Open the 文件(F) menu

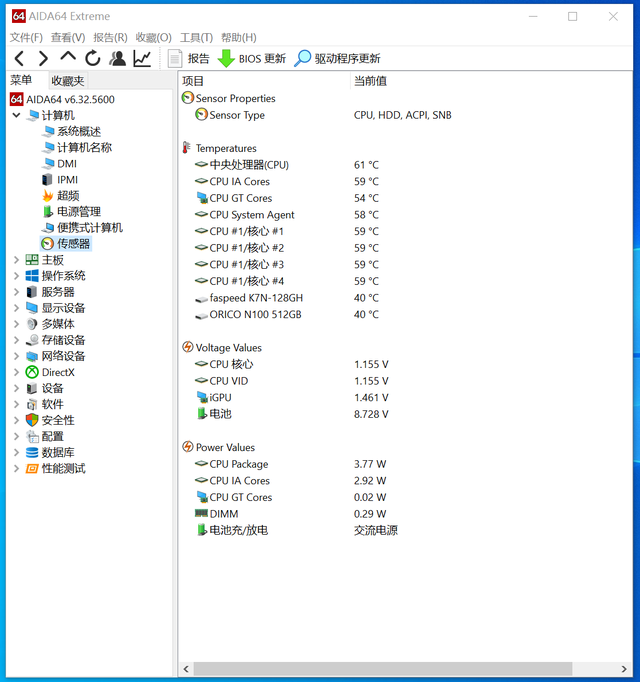pyautogui.click(x=26, y=37)
